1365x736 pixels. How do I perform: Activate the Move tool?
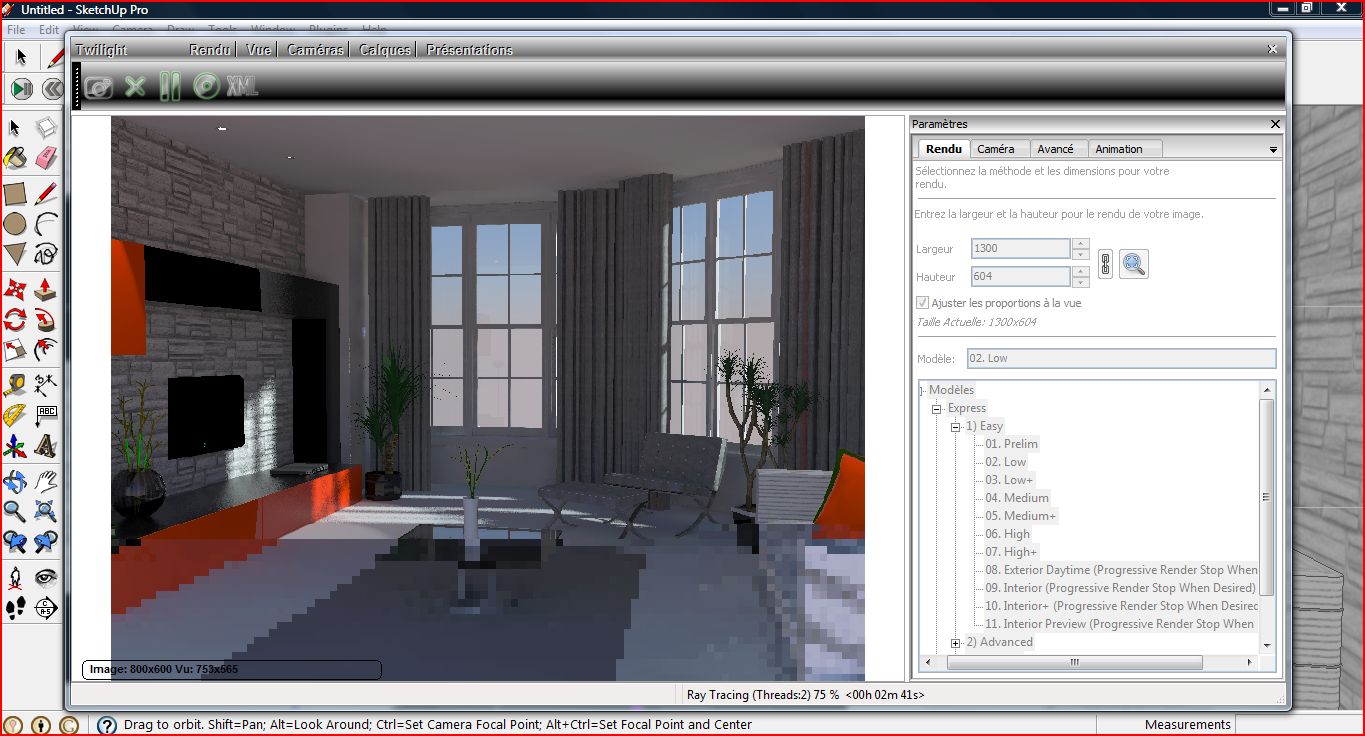pyautogui.click(x=15, y=289)
